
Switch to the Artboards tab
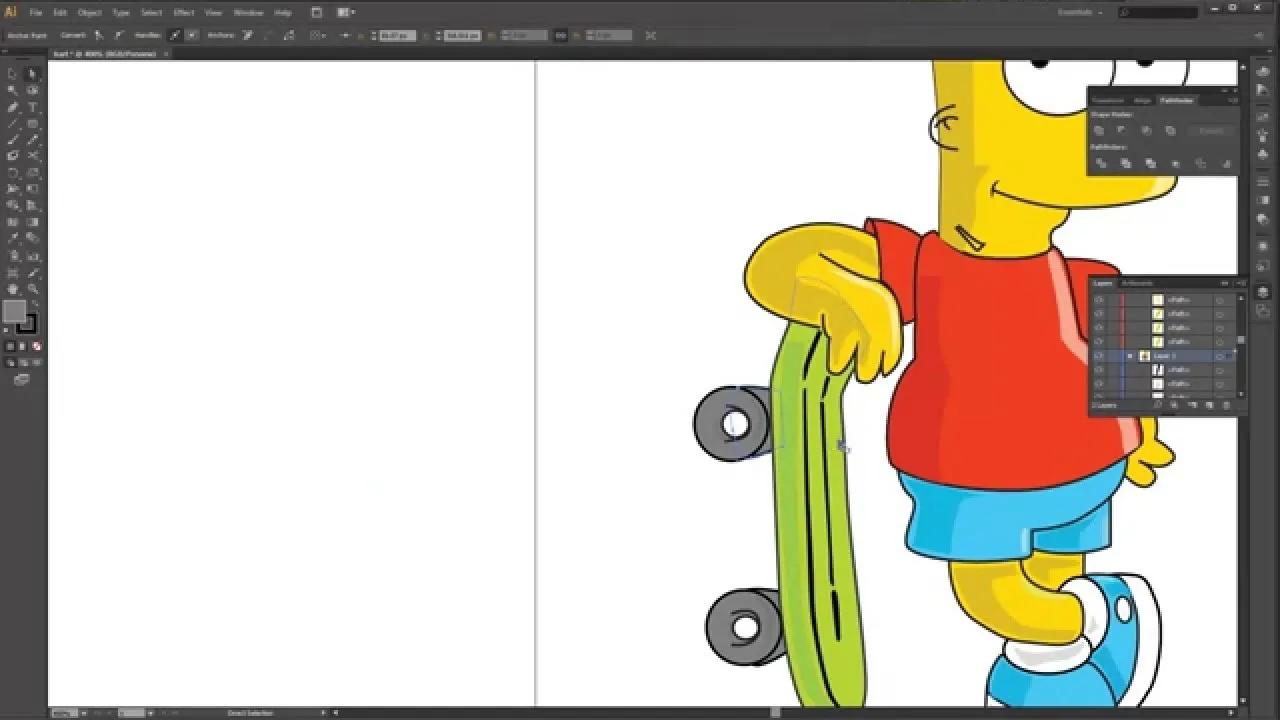click(x=1138, y=283)
